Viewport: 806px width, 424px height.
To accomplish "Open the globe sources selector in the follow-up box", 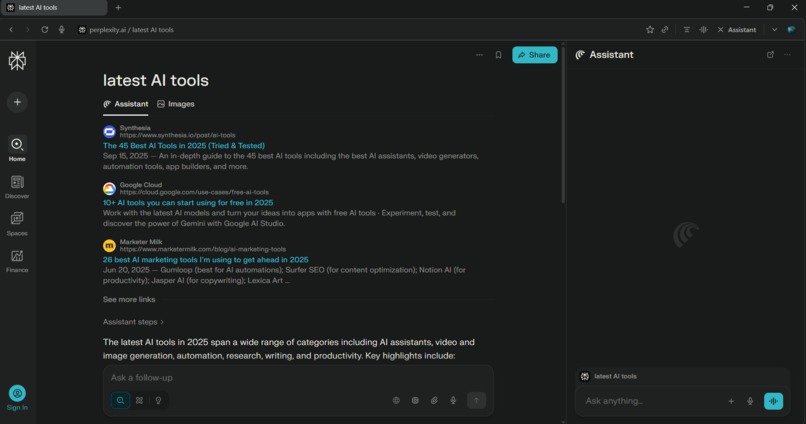I will tap(396, 400).
